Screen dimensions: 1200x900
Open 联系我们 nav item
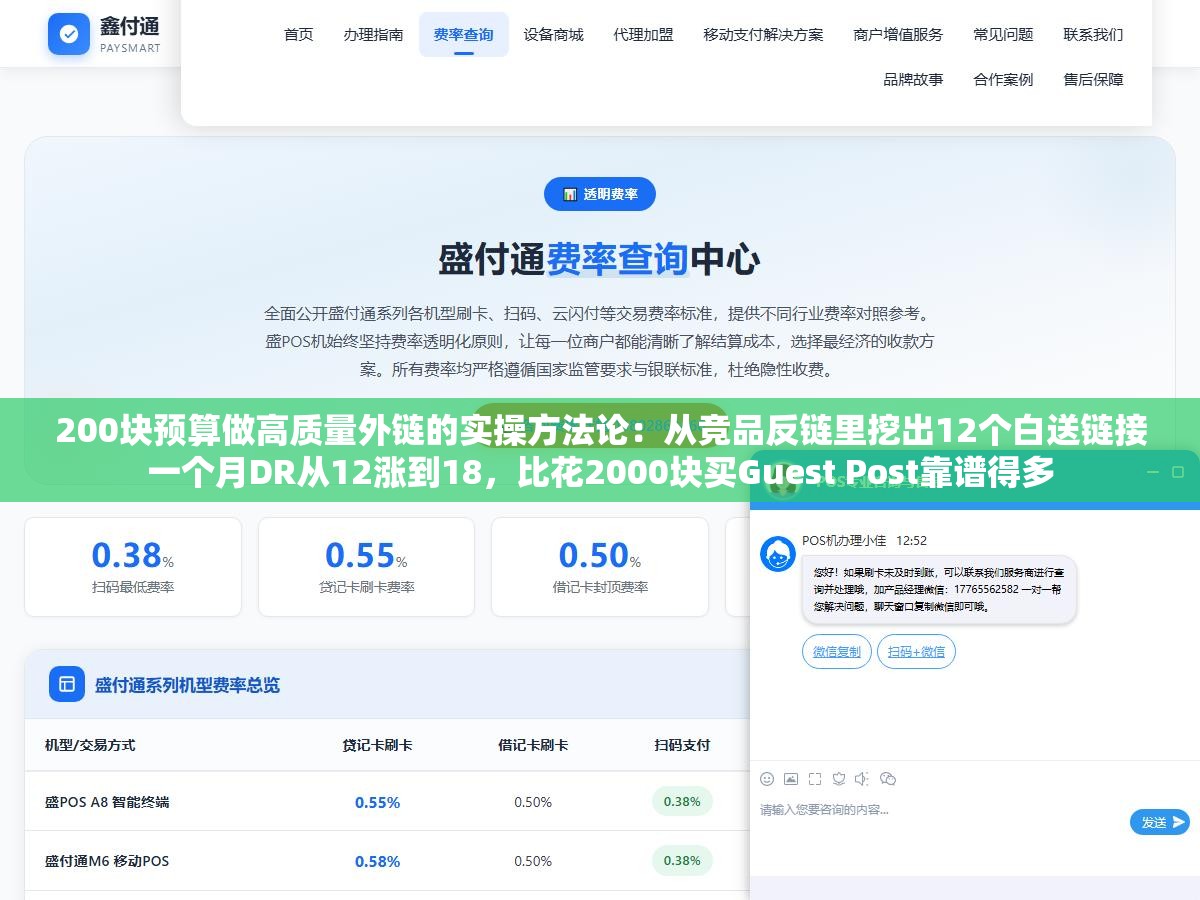tap(1094, 34)
